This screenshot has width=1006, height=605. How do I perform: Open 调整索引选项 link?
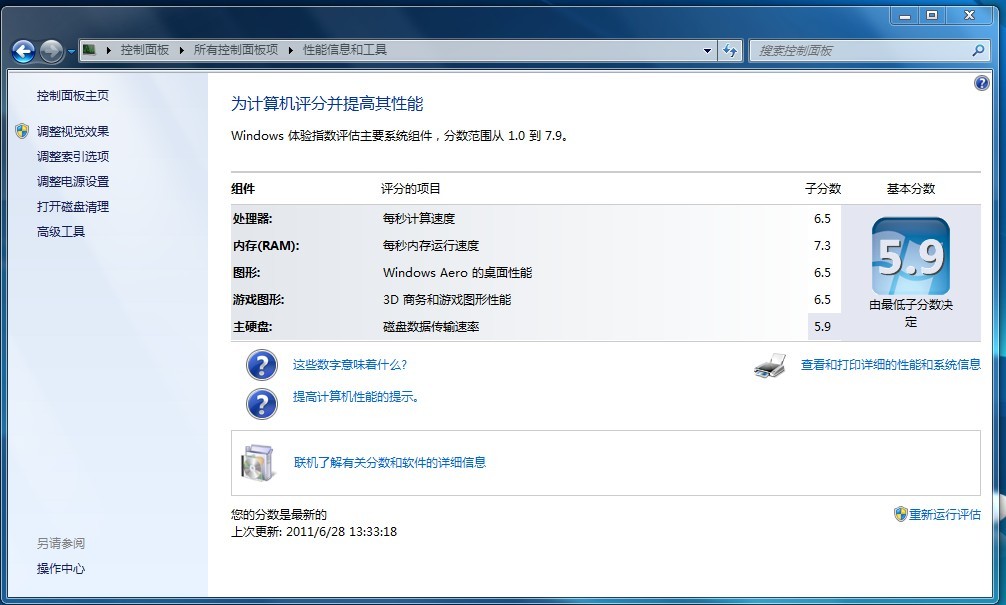(x=72, y=156)
